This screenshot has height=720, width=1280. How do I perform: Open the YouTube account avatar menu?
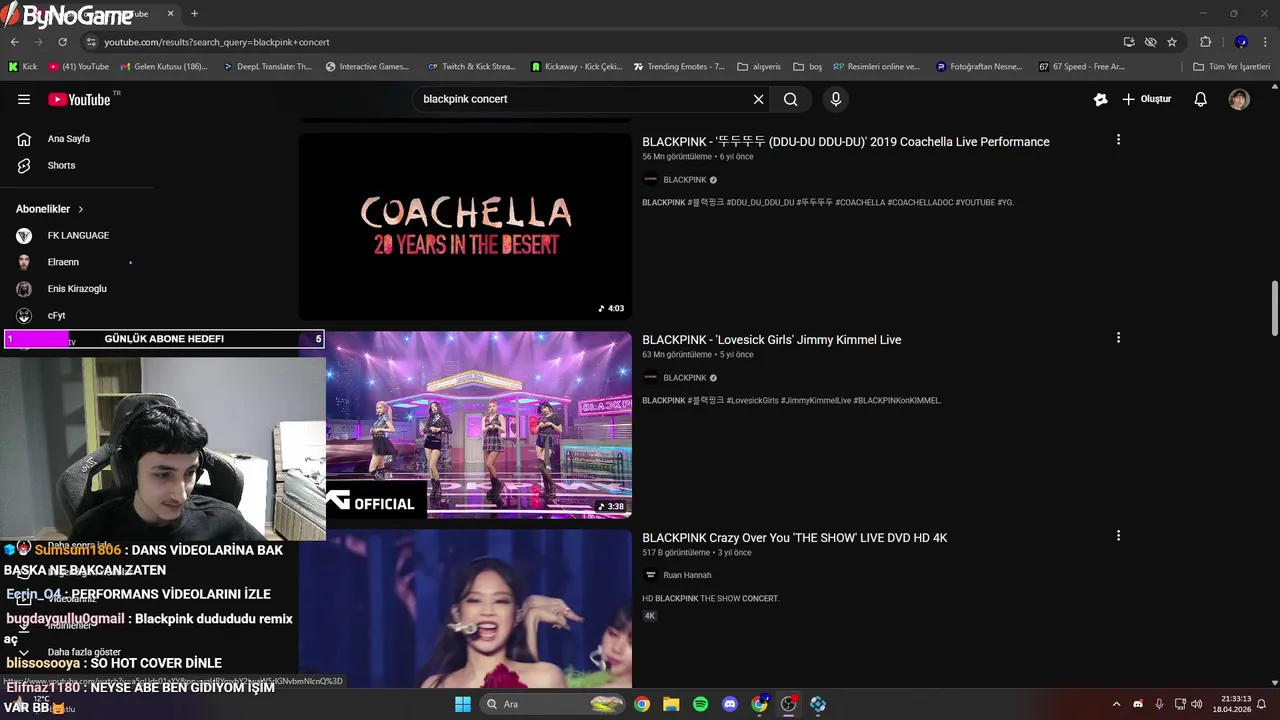point(1239,99)
